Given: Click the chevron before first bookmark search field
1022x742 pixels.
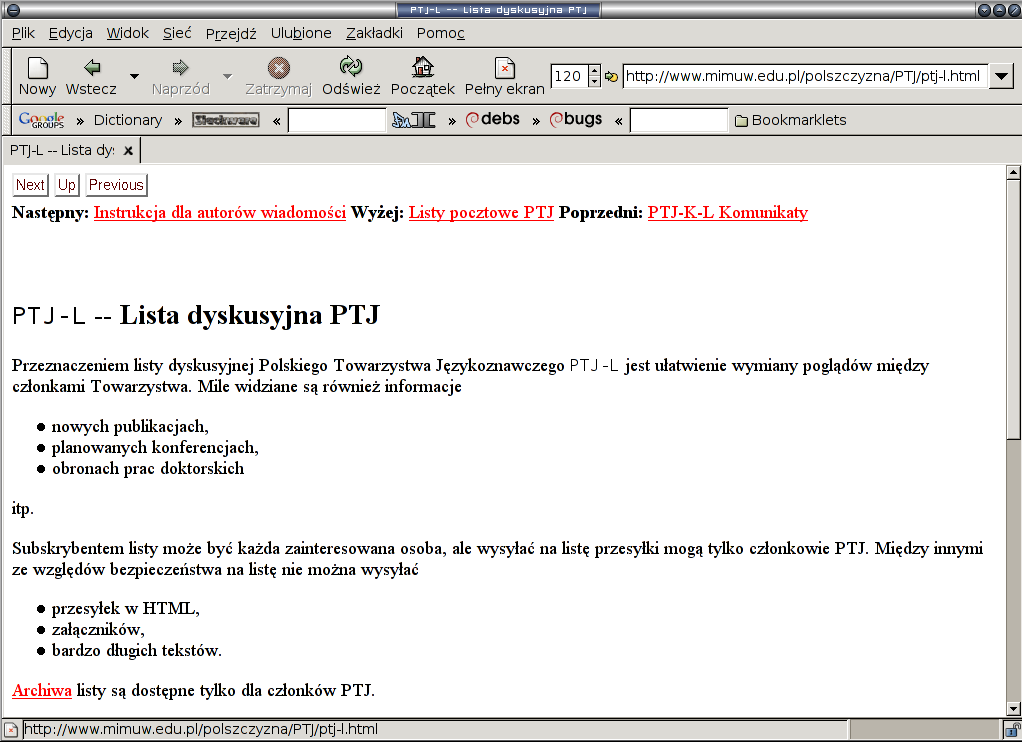Looking at the screenshot, I should click(x=276, y=121).
